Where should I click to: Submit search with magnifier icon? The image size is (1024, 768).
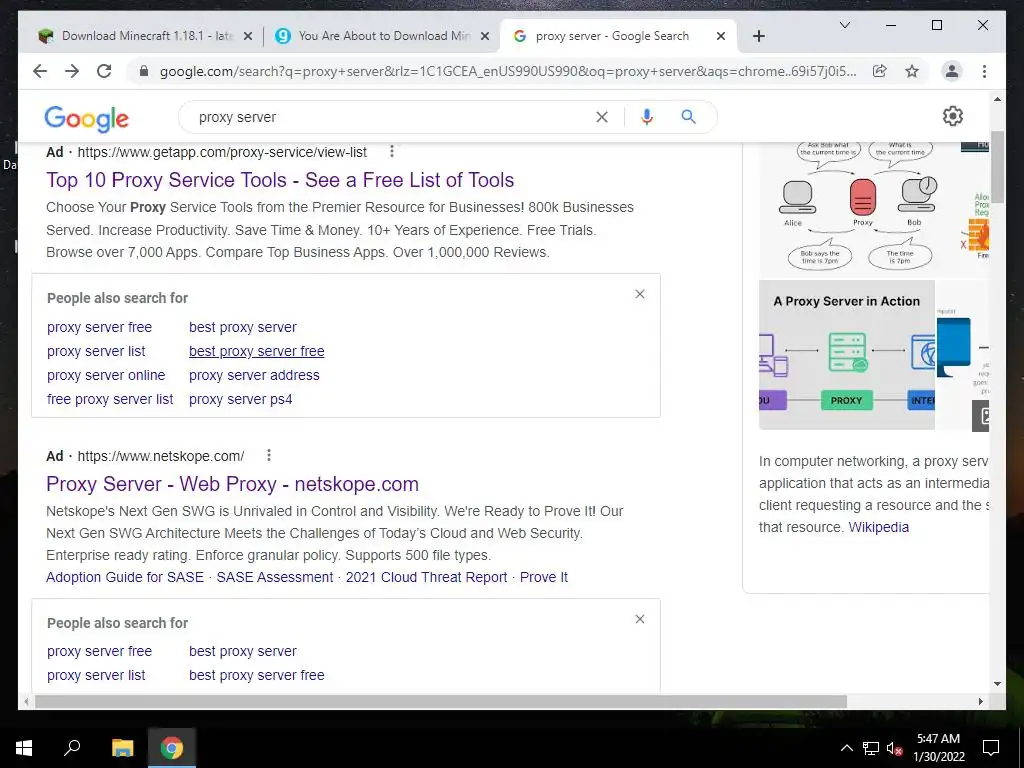(688, 117)
